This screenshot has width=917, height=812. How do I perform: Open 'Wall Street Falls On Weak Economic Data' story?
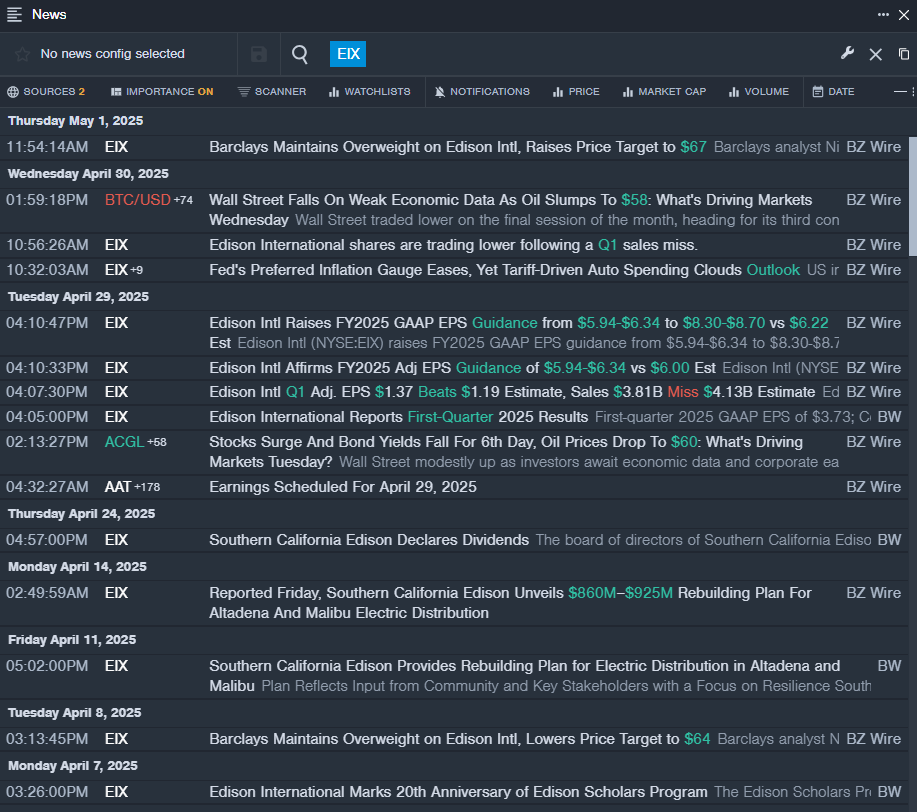point(511,210)
